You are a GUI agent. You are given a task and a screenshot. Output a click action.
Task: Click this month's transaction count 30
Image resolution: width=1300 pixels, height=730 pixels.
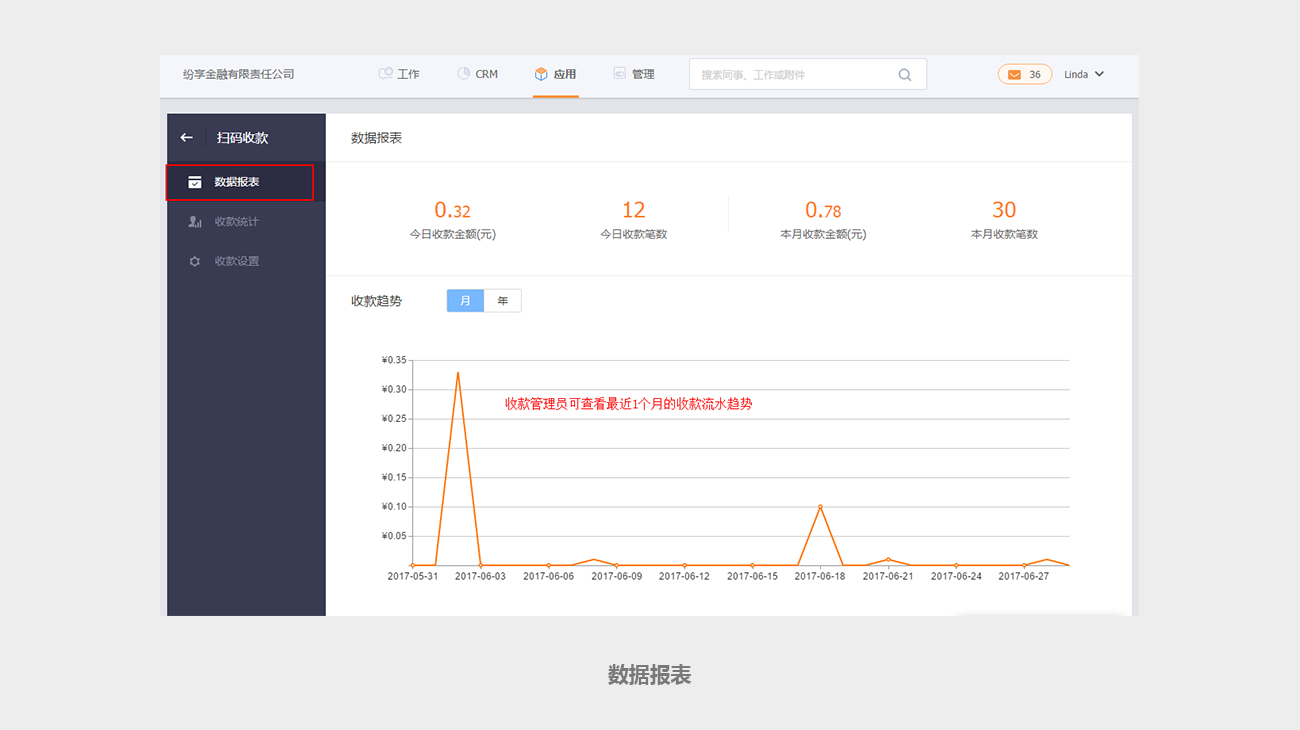(1004, 210)
